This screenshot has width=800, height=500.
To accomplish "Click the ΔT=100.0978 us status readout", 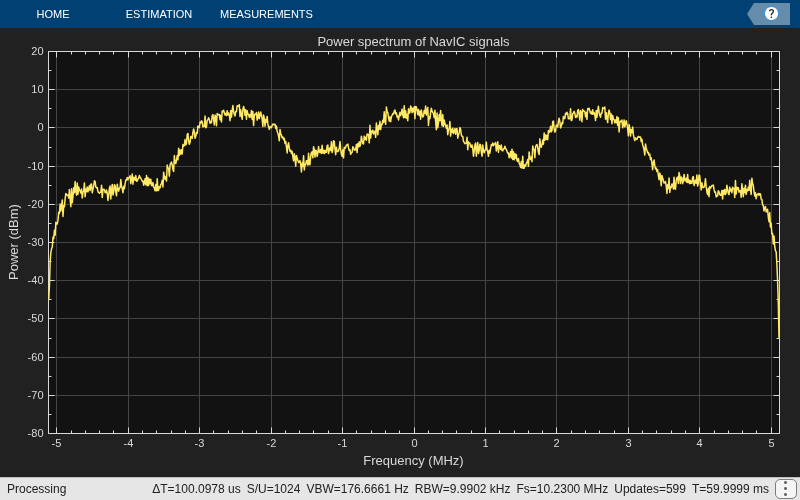I will point(196,489).
